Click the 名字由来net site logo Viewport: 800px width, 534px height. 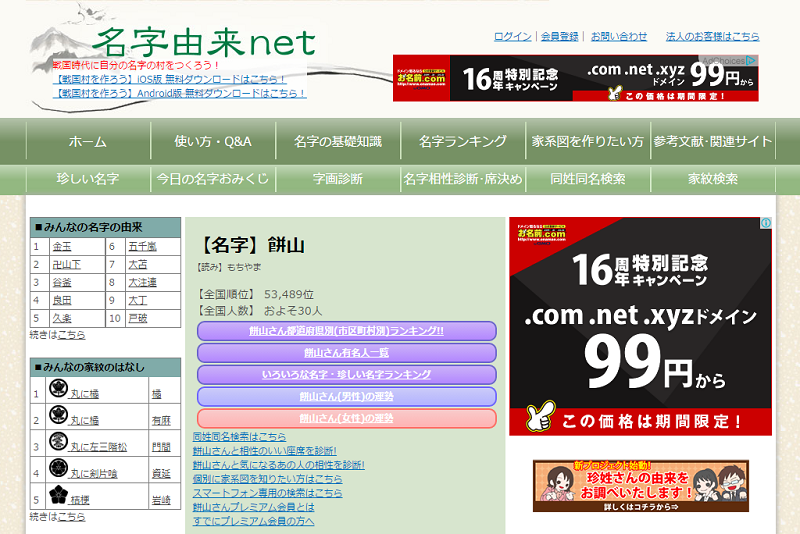pyautogui.click(x=204, y=41)
